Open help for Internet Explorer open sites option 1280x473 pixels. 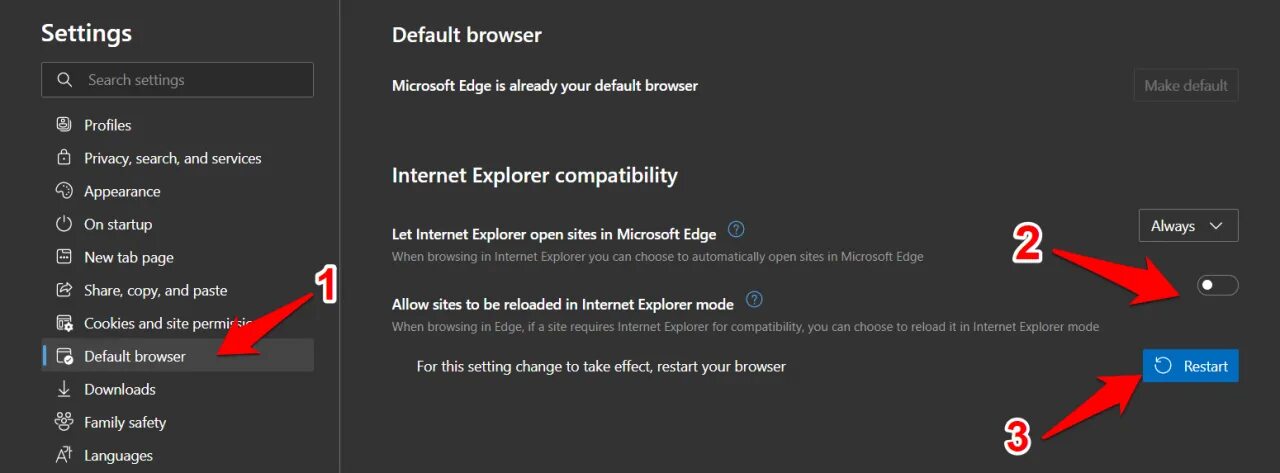[736, 230]
